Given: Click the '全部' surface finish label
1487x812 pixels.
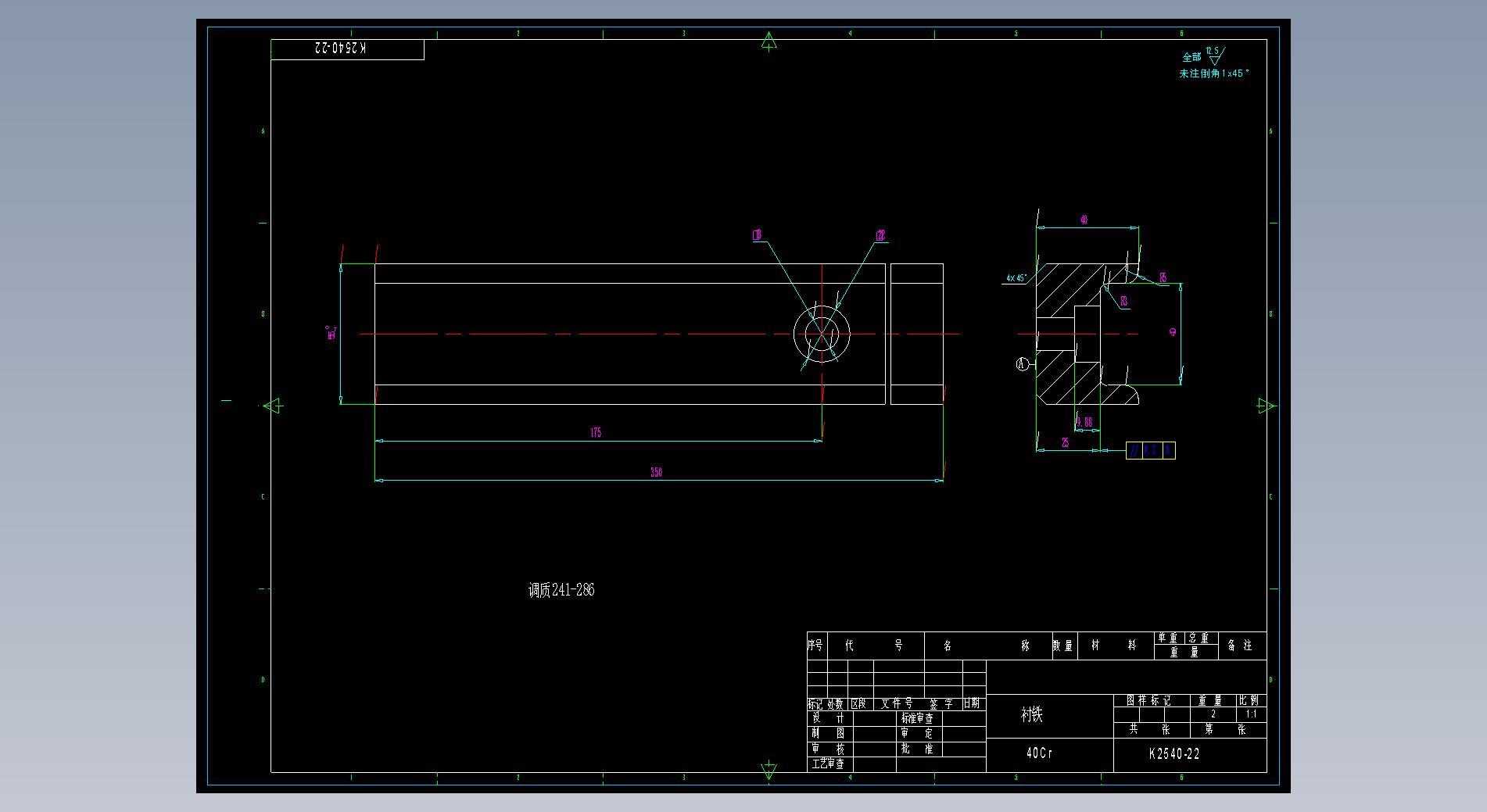Looking at the screenshot, I should [1191, 57].
